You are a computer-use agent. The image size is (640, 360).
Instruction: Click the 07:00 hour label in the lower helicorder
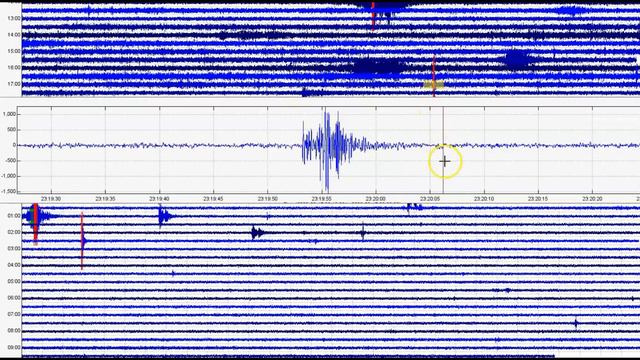pos(14,314)
